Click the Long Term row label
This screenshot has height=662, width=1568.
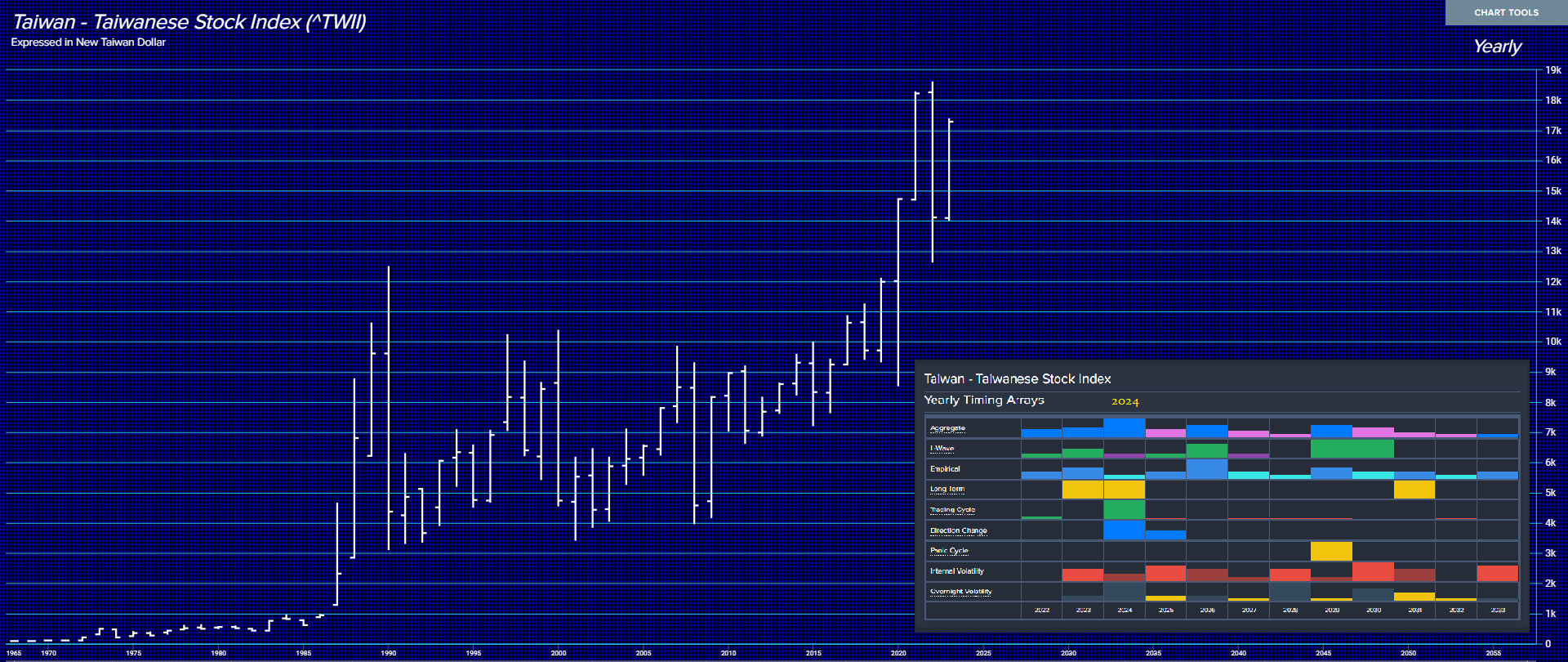point(947,489)
